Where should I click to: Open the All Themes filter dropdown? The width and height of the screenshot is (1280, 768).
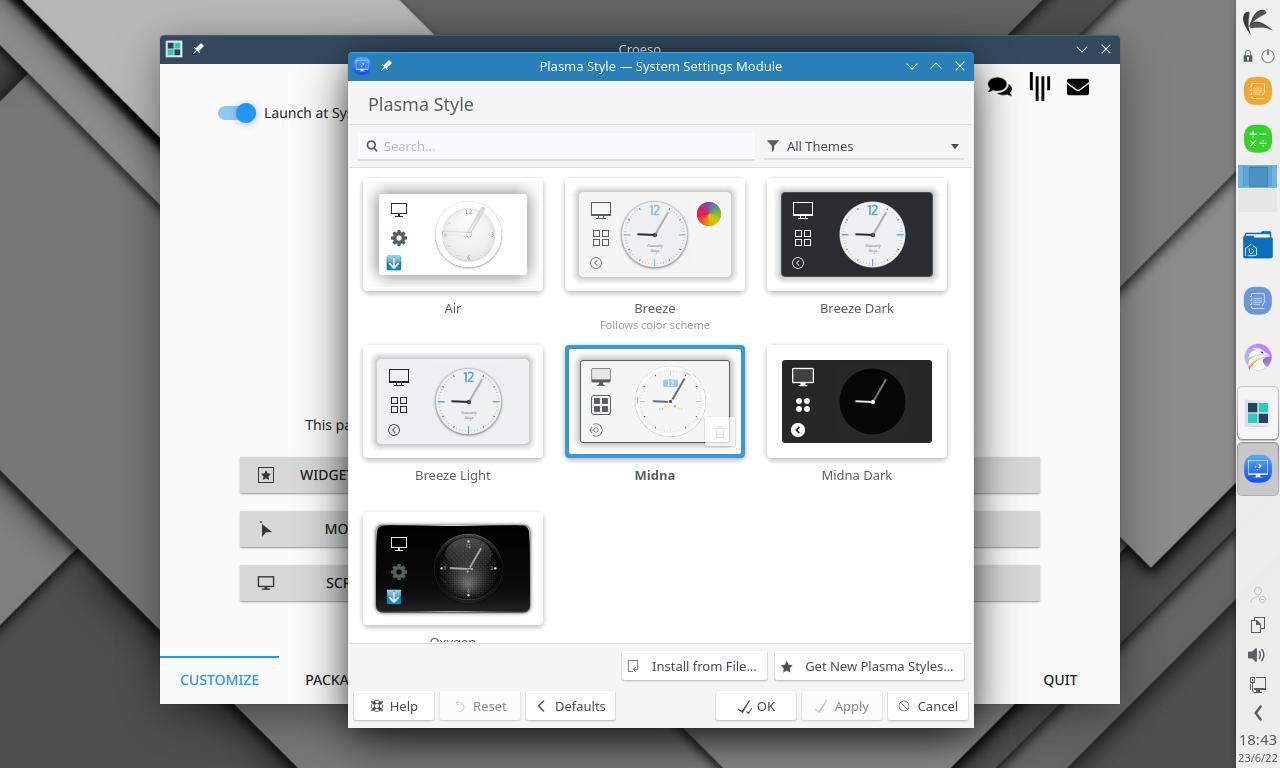coord(864,146)
